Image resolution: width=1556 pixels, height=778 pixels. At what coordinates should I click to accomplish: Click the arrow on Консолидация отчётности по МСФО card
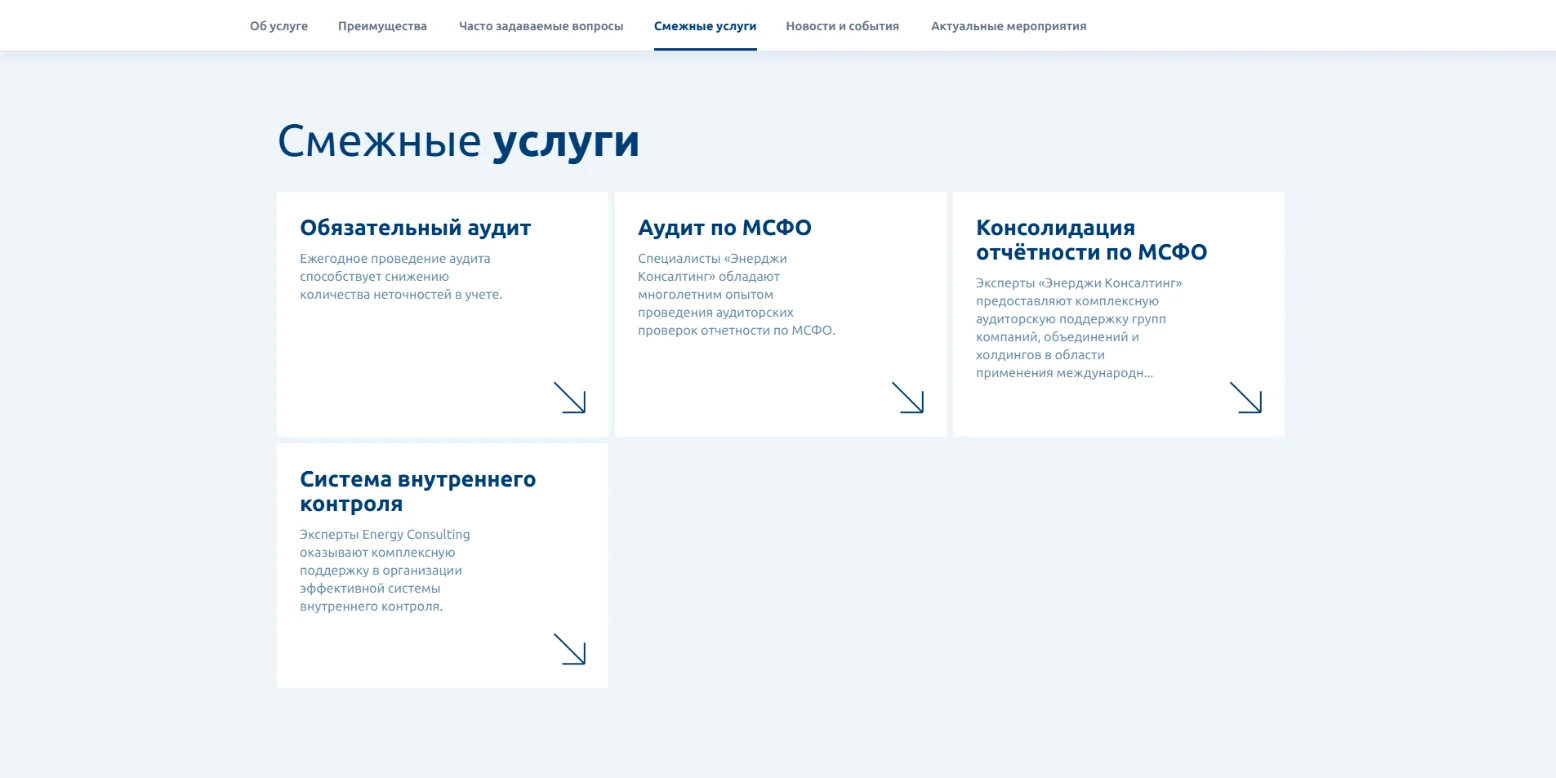[1245, 397]
